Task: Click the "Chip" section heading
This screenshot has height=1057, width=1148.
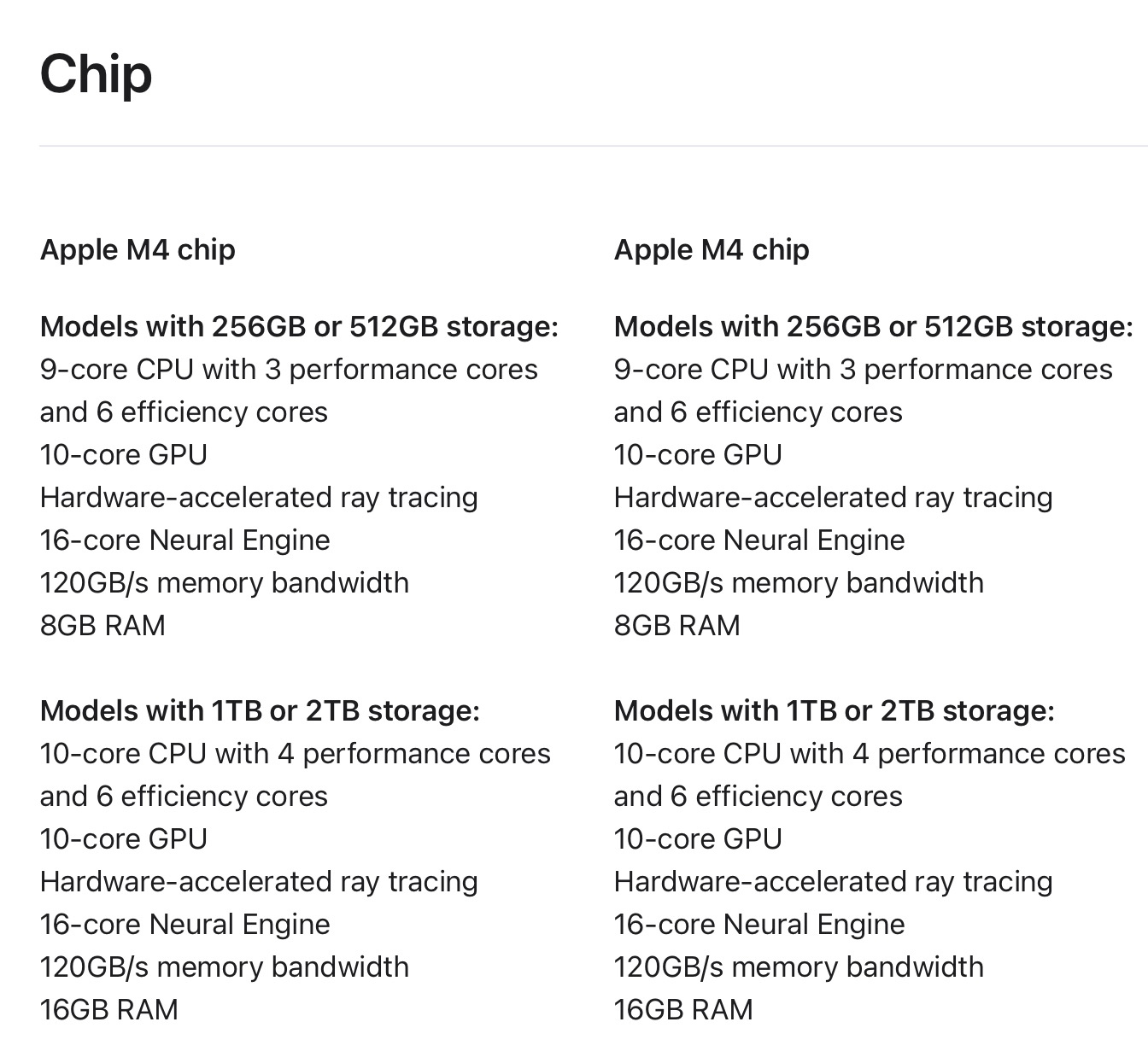Action: pos(96,74)
